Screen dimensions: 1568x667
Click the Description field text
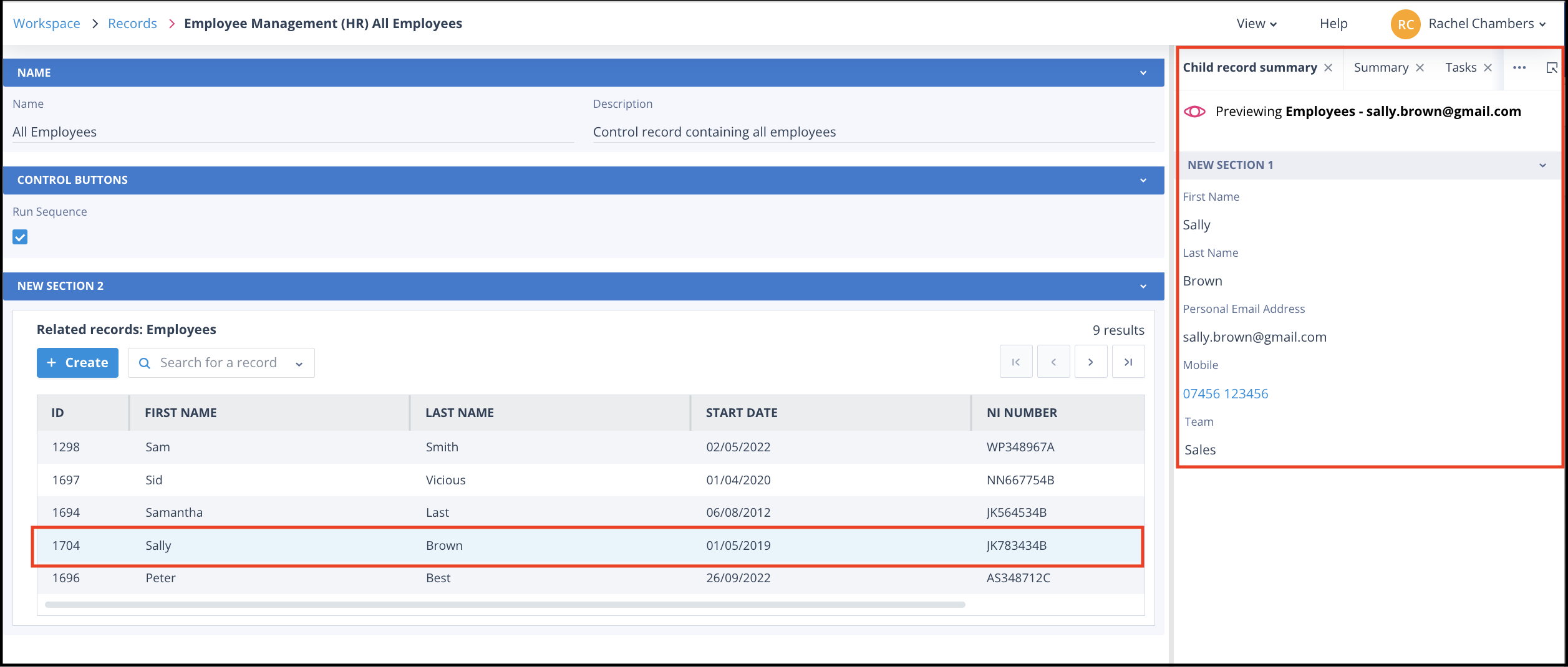coord(873,132)
